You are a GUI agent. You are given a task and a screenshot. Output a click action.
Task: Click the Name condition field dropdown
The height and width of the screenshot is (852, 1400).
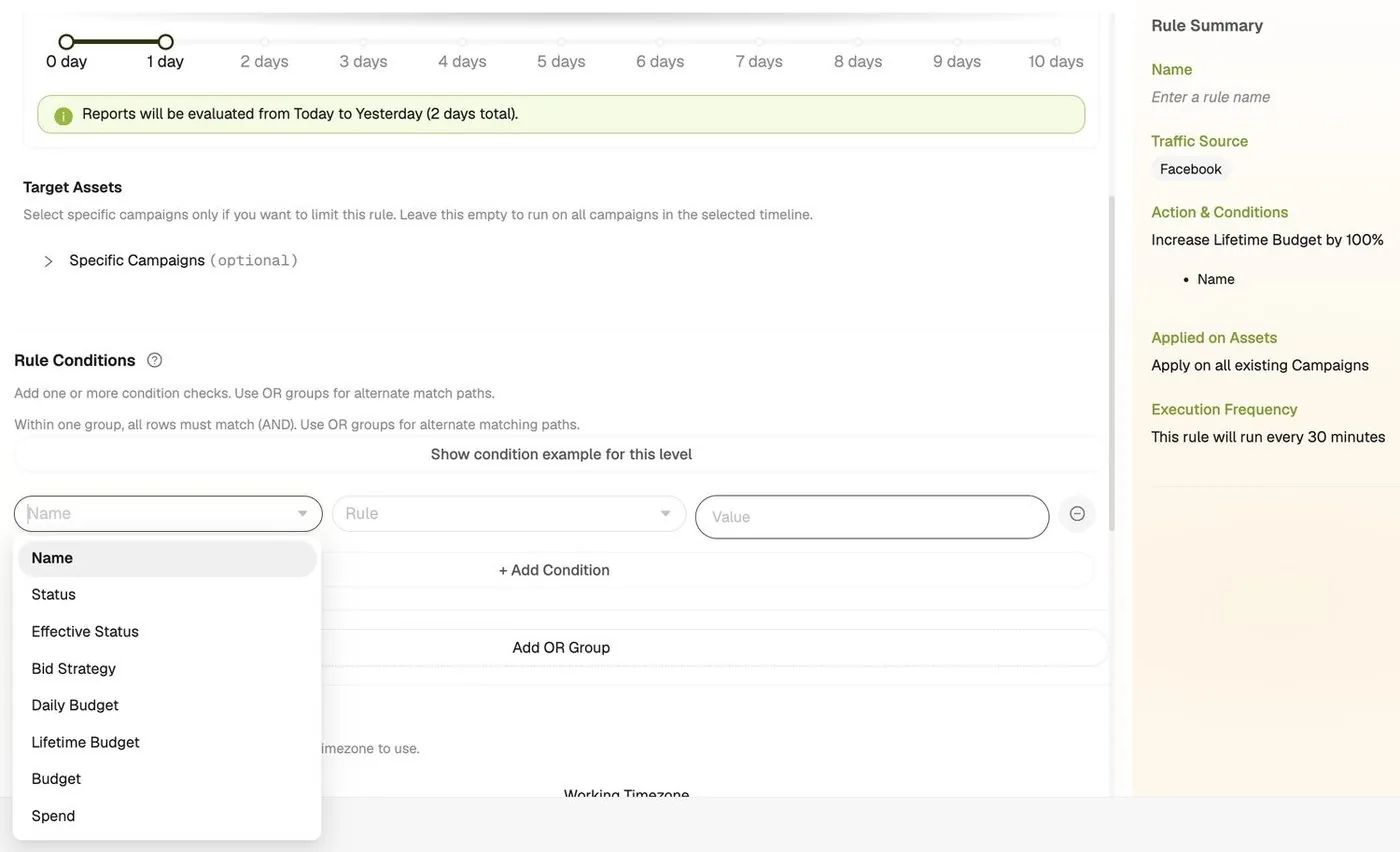tap(168, 514)
